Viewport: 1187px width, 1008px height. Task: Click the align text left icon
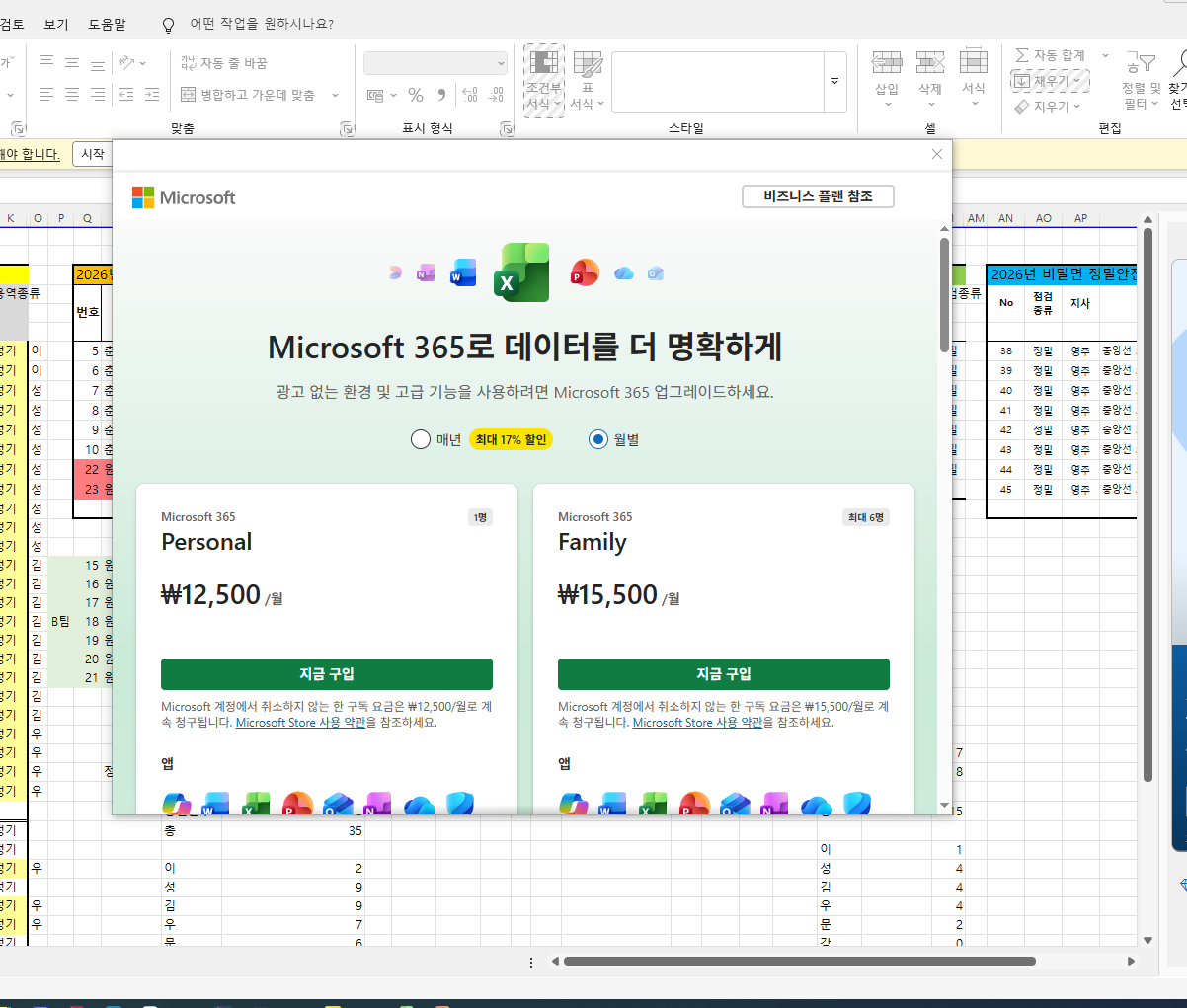pos(46,95)
